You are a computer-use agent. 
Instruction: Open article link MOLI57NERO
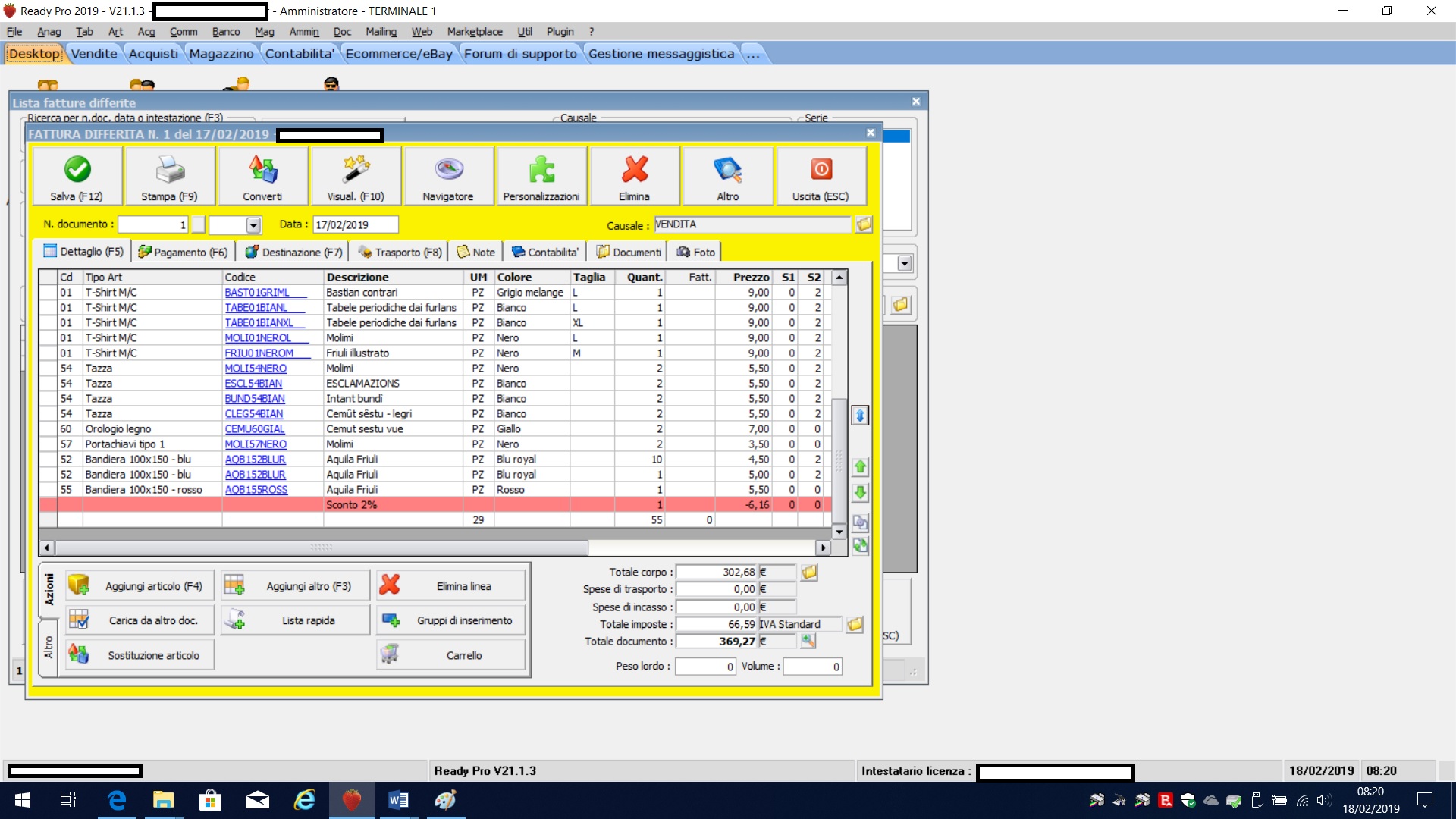click(x=256, y=444)
